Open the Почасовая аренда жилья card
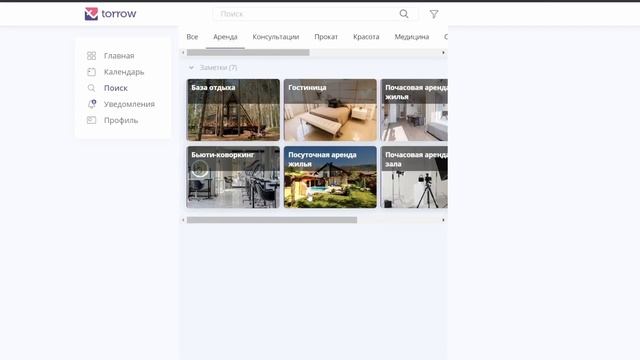640x360 pixels. (x=414, y=110)
